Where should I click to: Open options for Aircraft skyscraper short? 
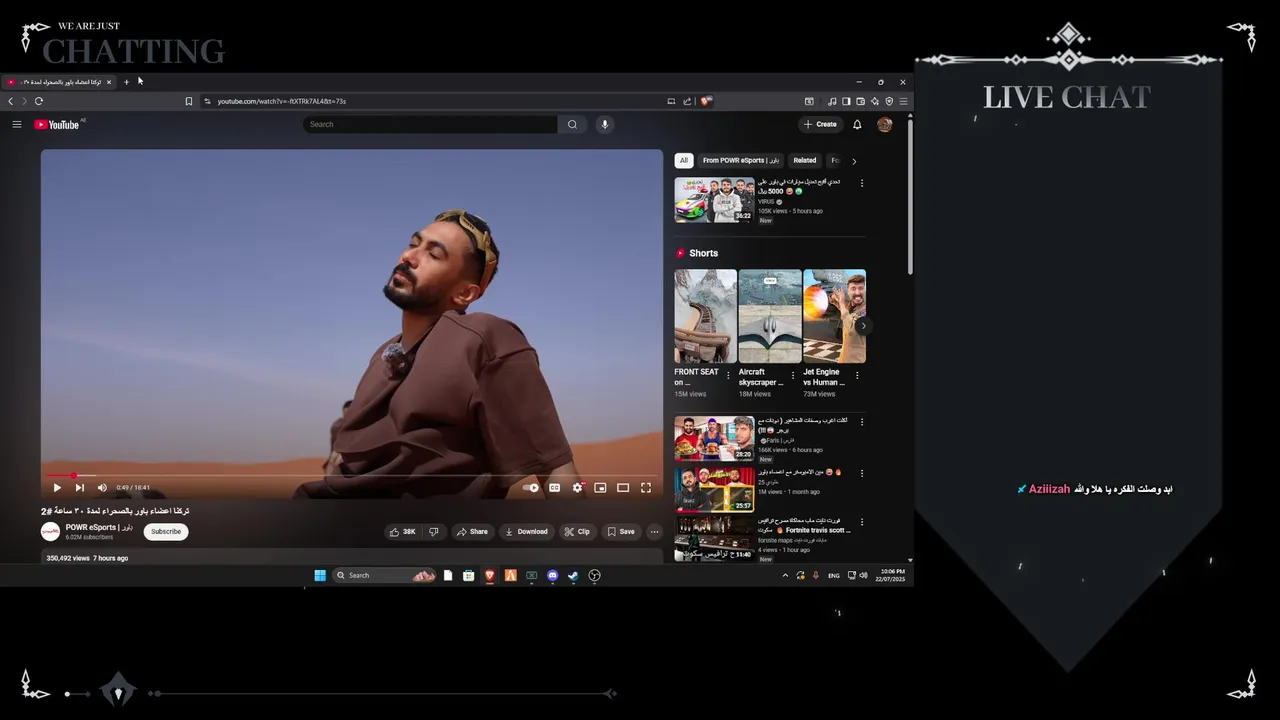[793, 376]
